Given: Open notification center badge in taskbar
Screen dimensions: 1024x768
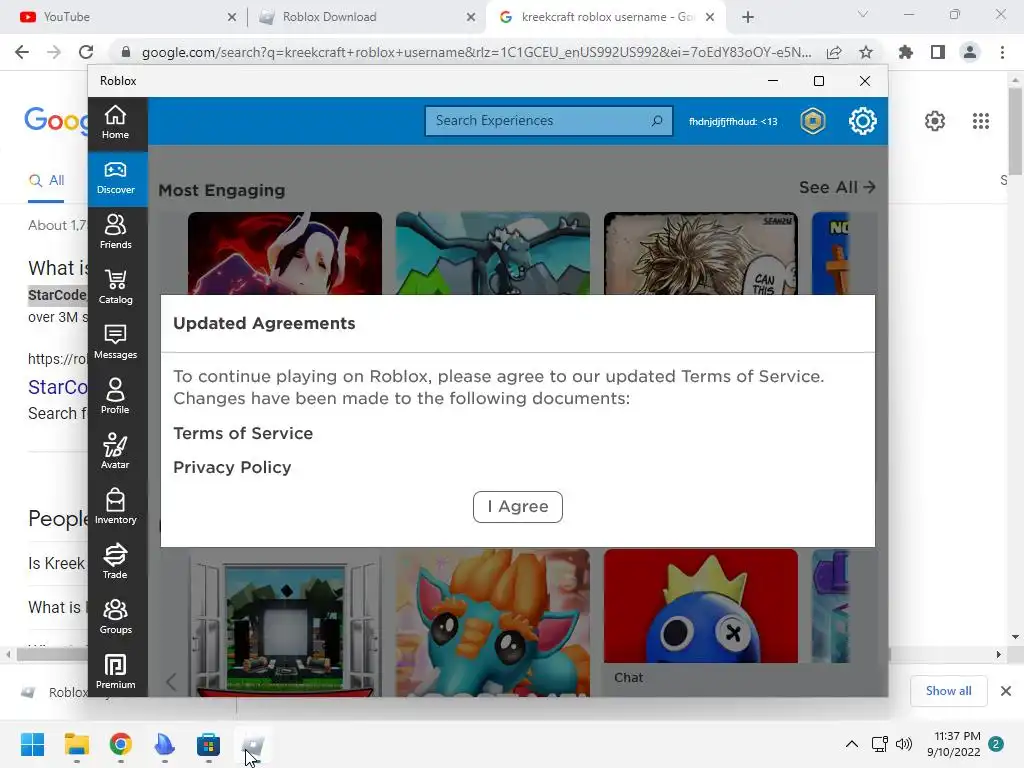Looking at the screenshot, I should 996,744.
